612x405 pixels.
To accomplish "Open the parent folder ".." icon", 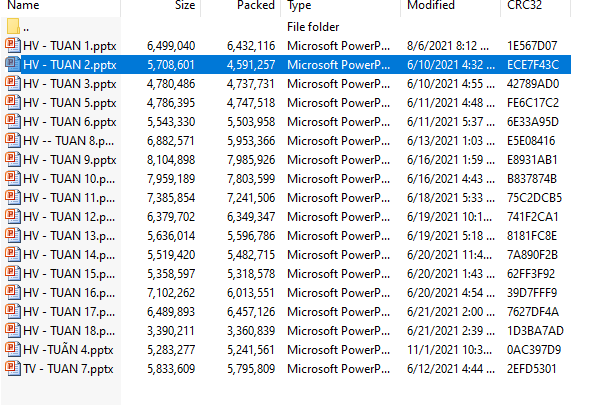I will [x=13, y=26].
